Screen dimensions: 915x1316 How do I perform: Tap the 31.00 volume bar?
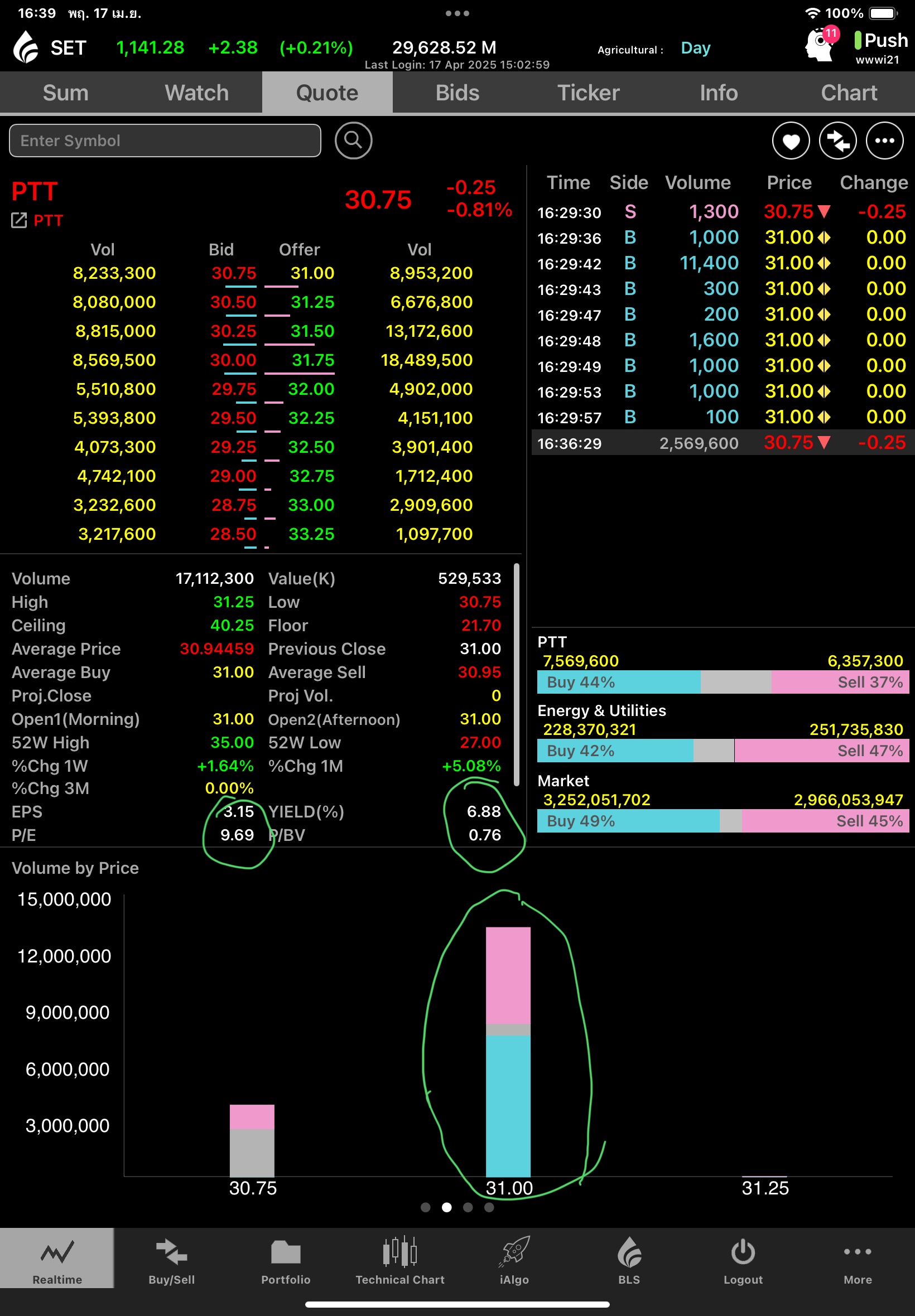(508, 1052)
